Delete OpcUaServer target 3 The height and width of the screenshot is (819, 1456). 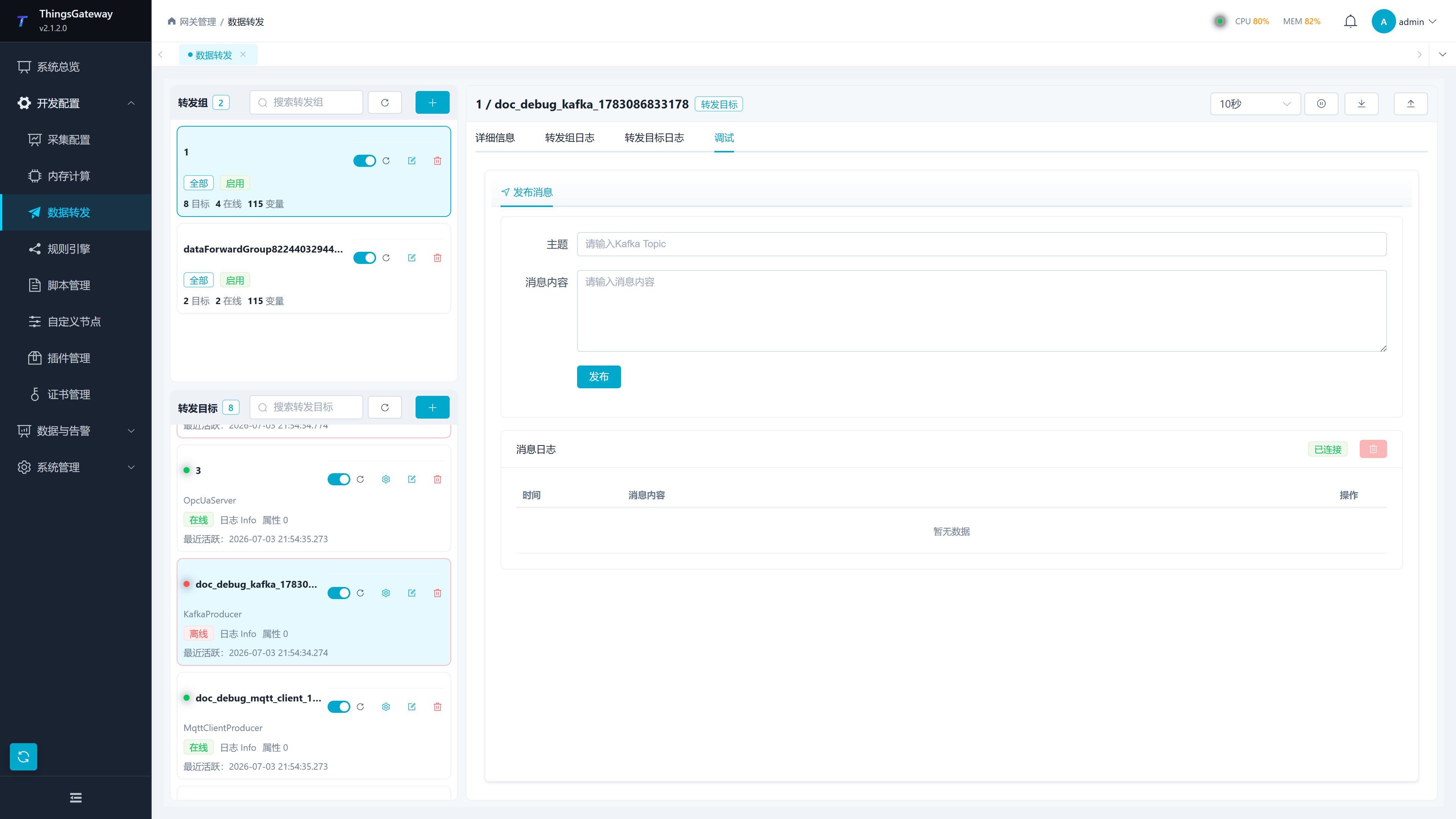[x=438, y=479]
